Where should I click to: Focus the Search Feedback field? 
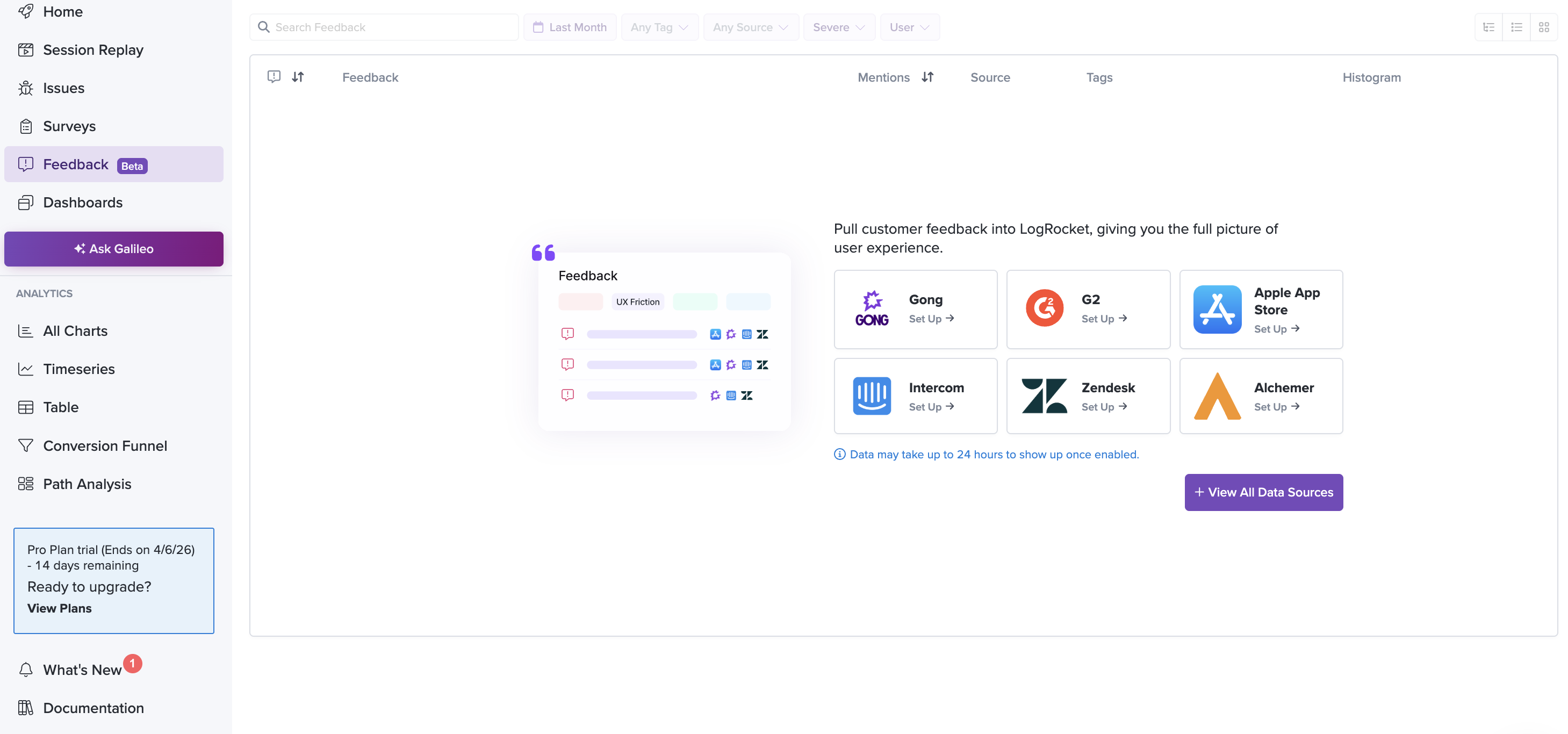(390, 27)
